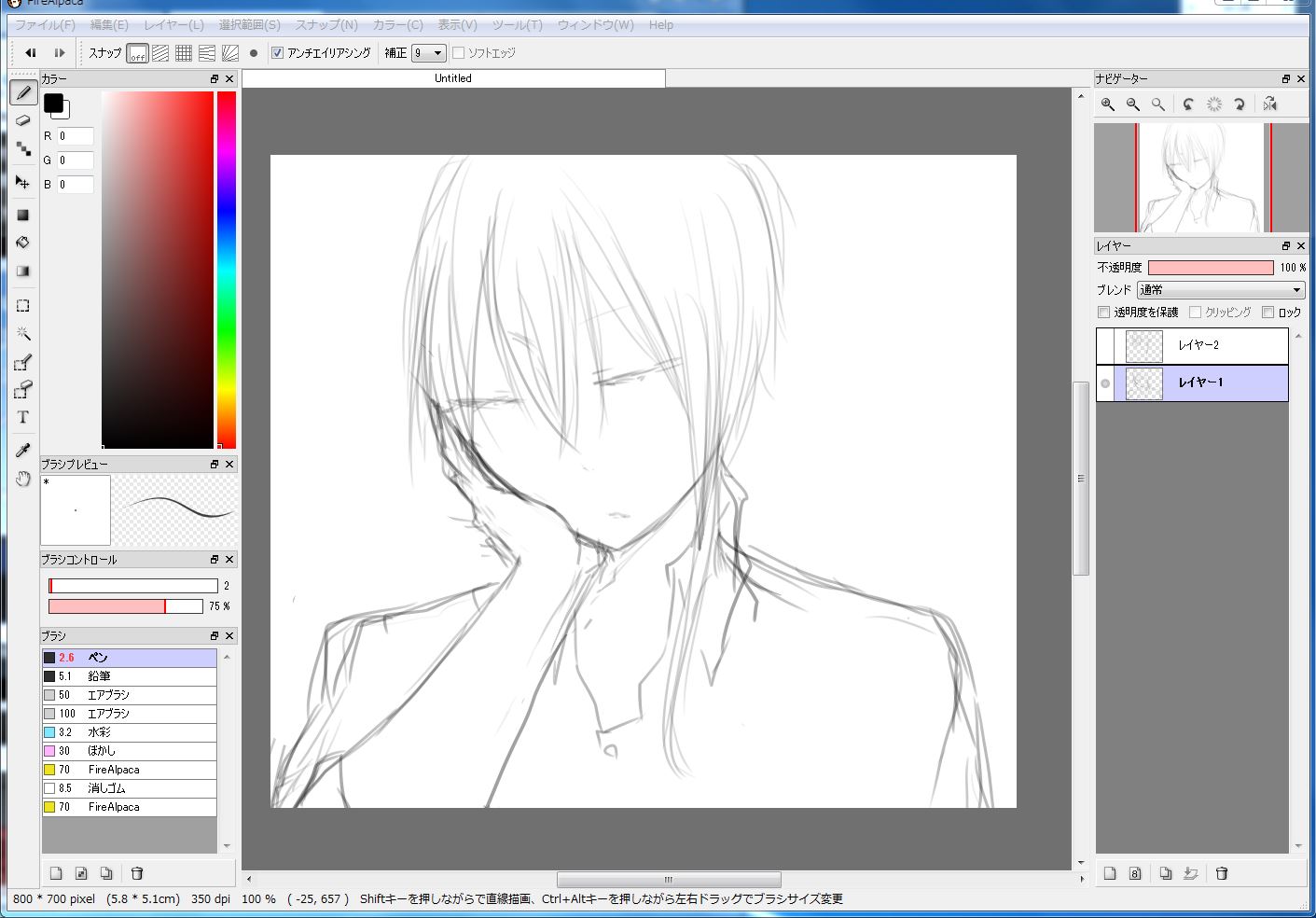Select the Eraser tool in left toolbar

pyautogui.click(x=23, y=120)
